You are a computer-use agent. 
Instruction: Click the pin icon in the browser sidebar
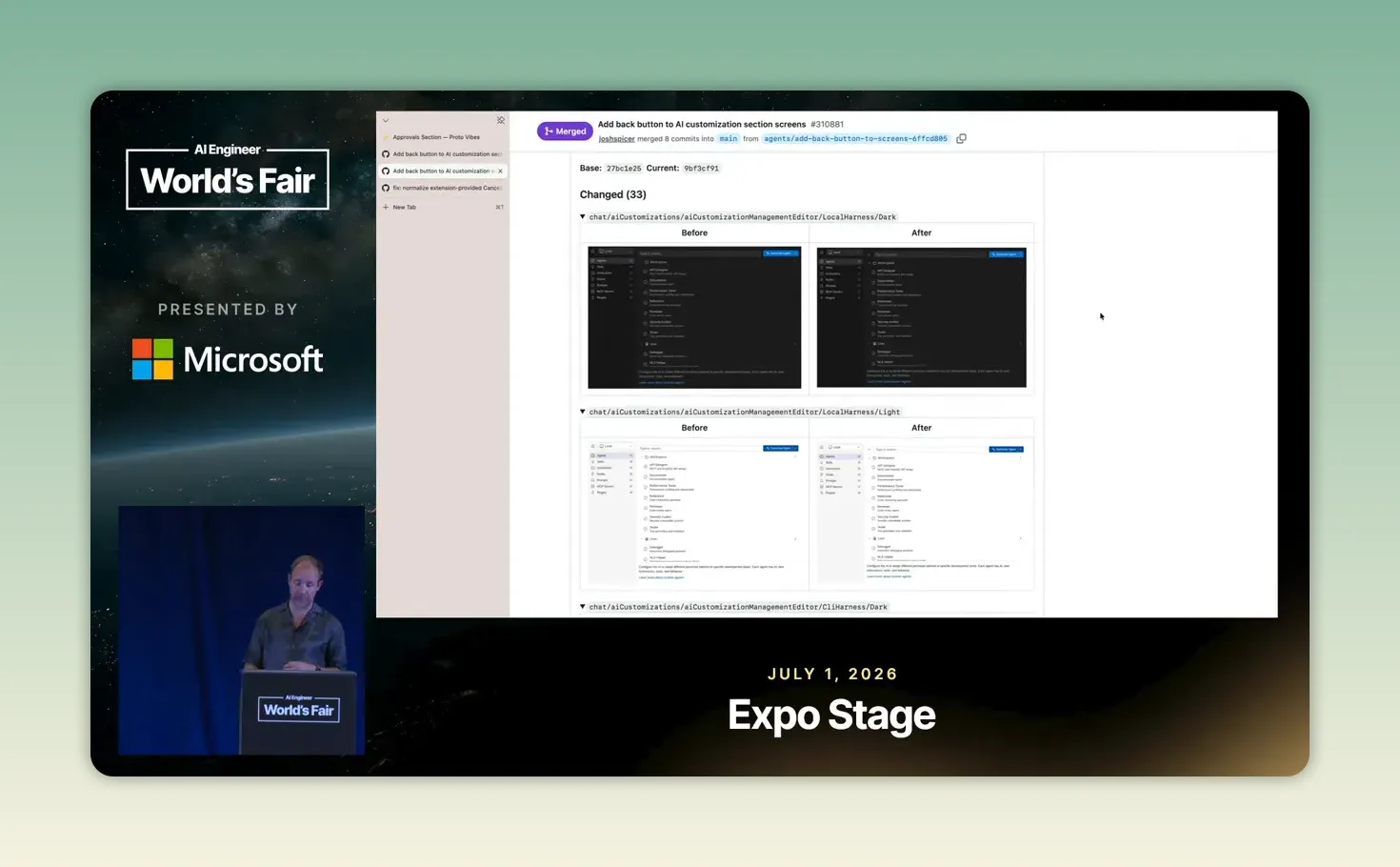pyautogui.click(x=500, y=121)
